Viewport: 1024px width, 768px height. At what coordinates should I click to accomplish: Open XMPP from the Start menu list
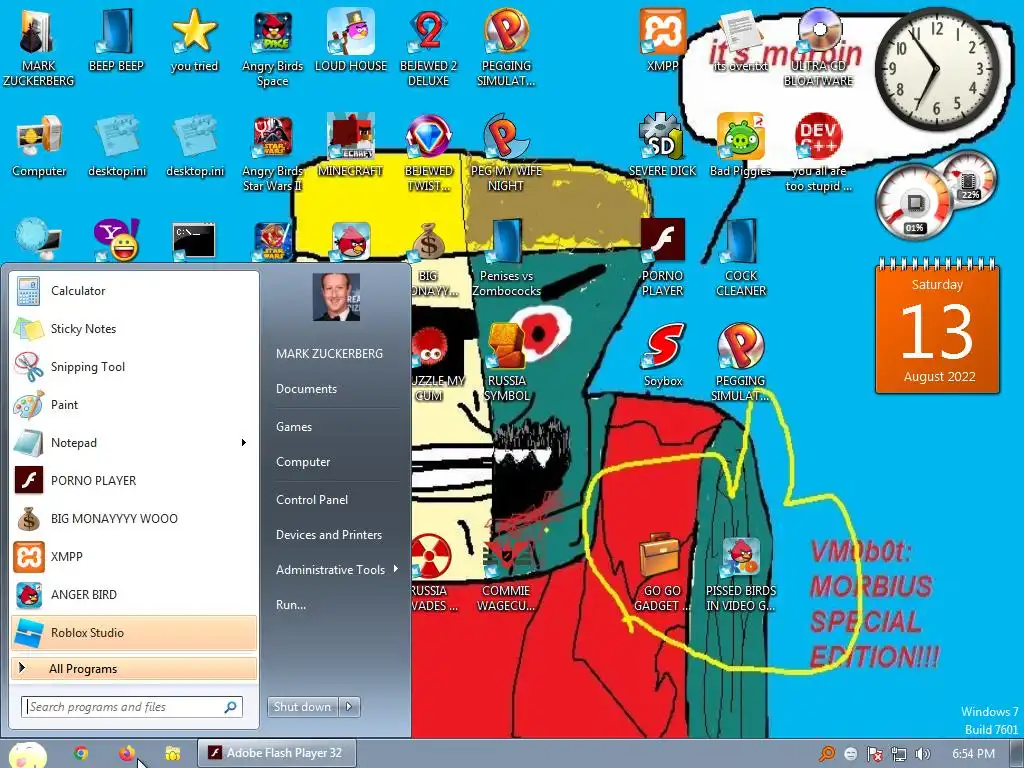pos(134,556)
